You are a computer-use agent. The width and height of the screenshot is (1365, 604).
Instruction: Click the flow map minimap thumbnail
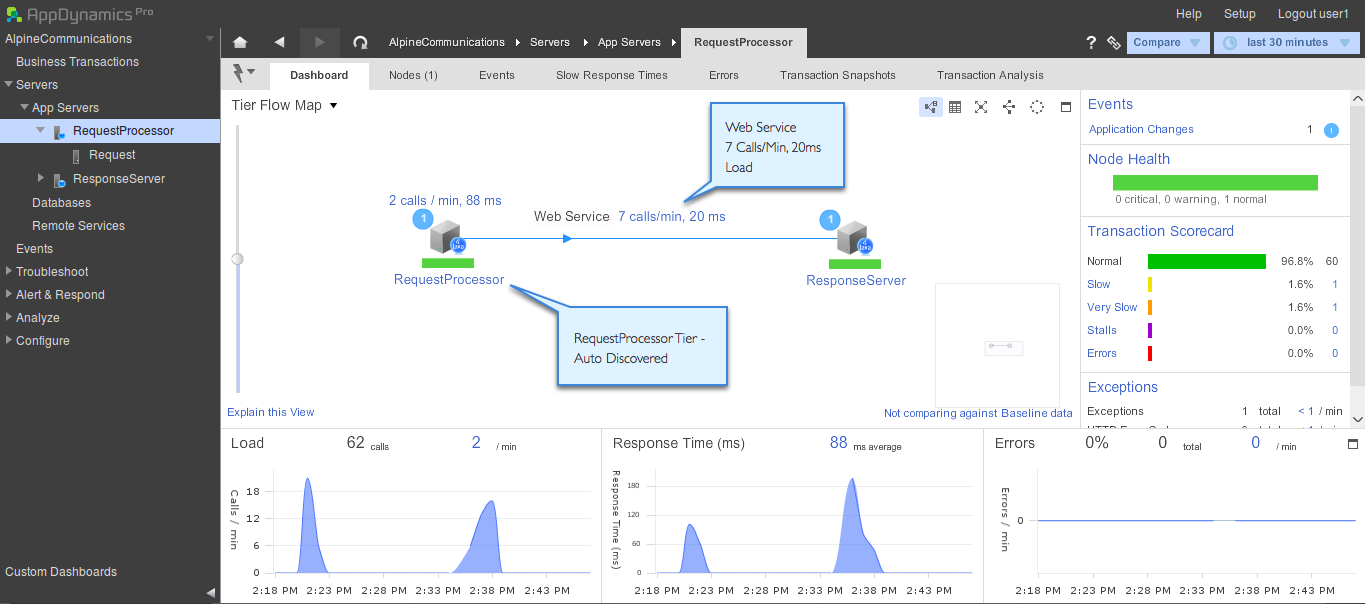[997, 345]
